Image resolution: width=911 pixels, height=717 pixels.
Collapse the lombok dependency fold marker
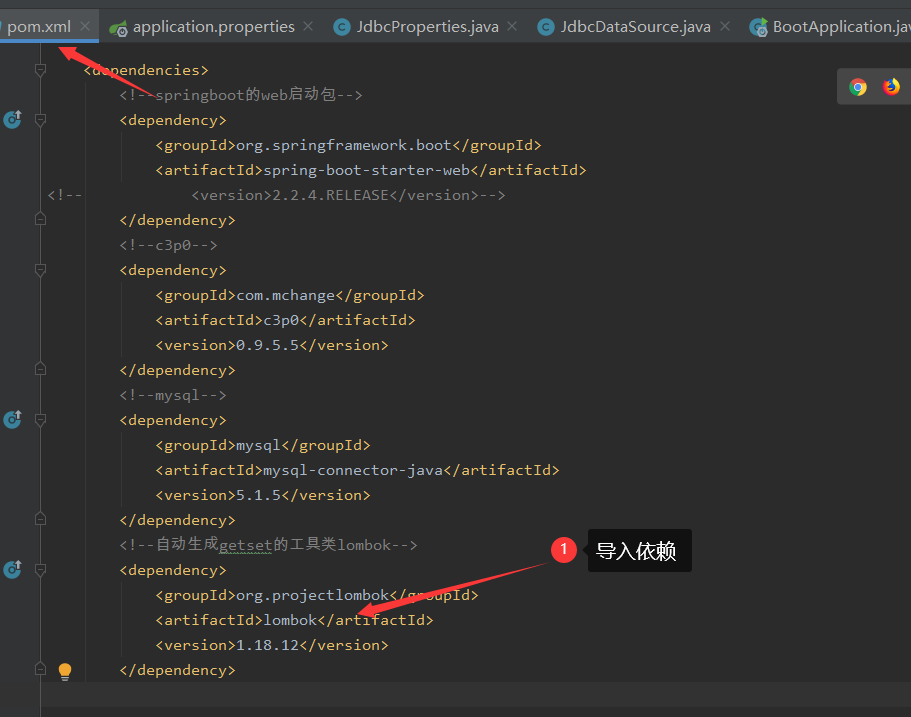coord(40,570)
